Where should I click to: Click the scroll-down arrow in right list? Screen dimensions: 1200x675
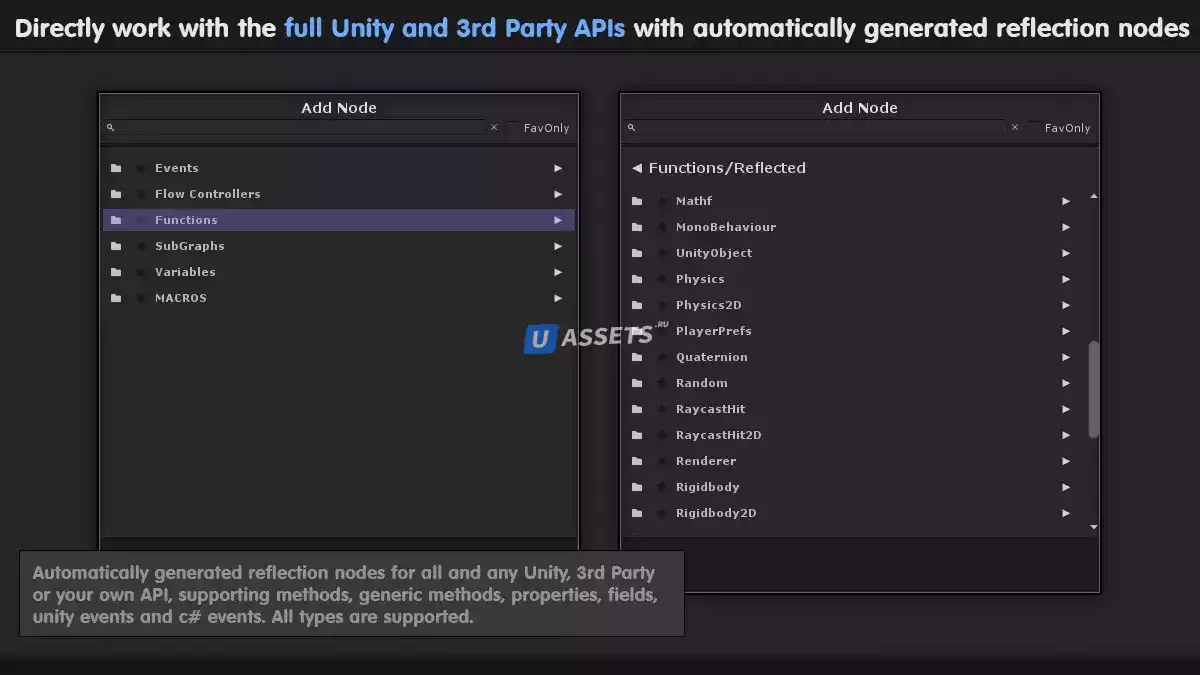click(1093, 526)
